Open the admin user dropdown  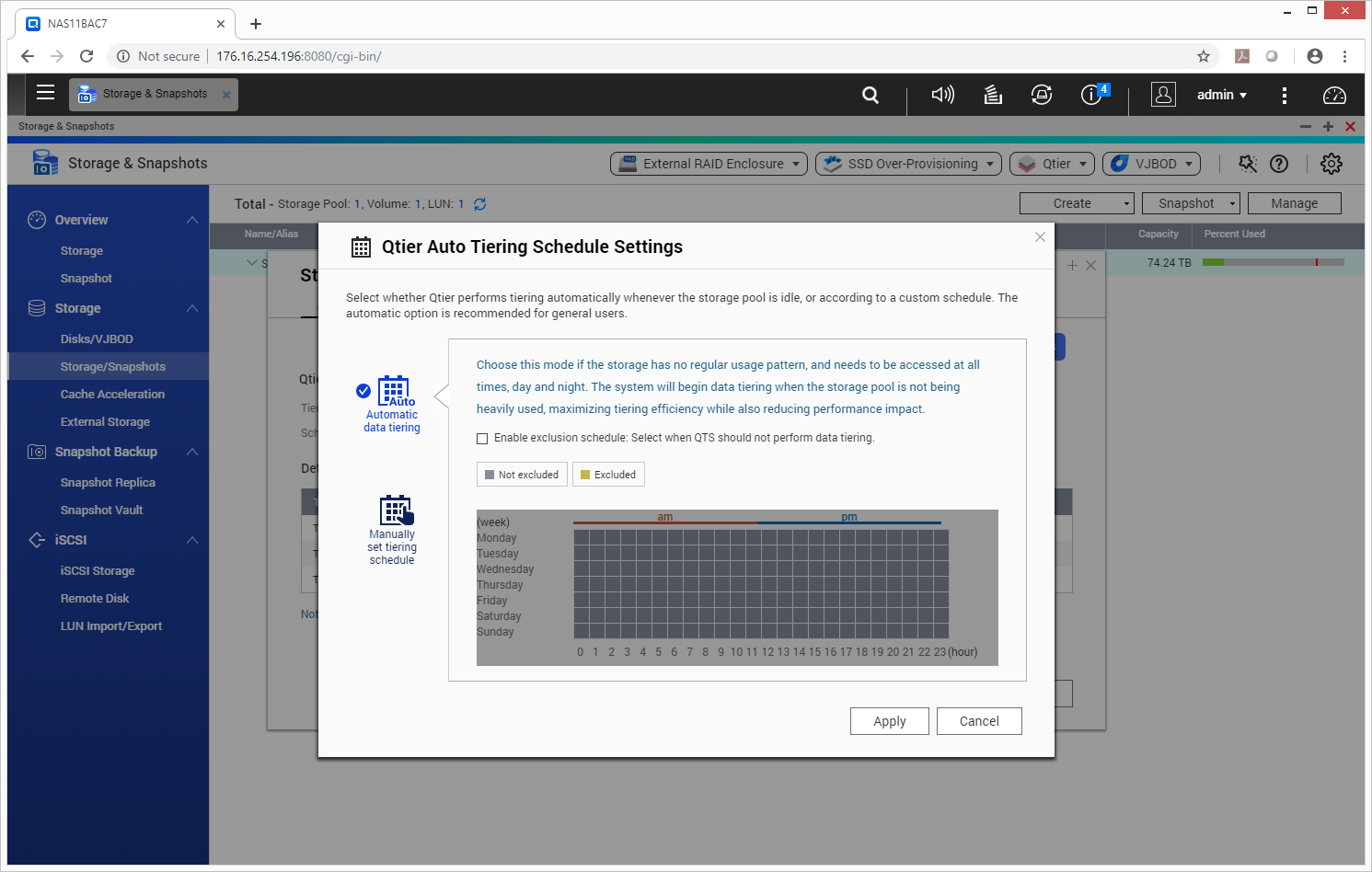1222,95
